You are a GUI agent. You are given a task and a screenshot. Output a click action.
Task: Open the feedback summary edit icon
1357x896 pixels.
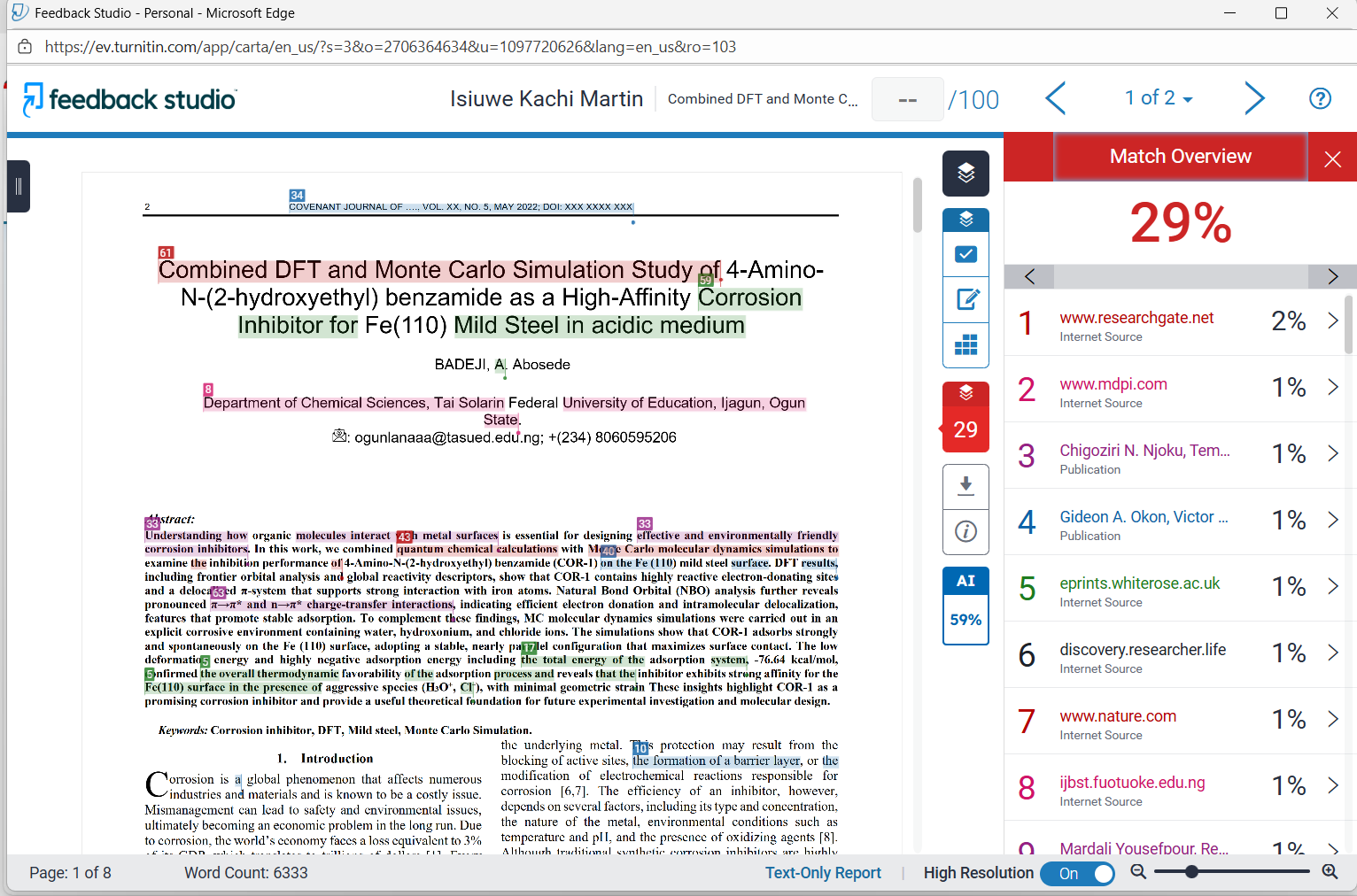(965, 299)
